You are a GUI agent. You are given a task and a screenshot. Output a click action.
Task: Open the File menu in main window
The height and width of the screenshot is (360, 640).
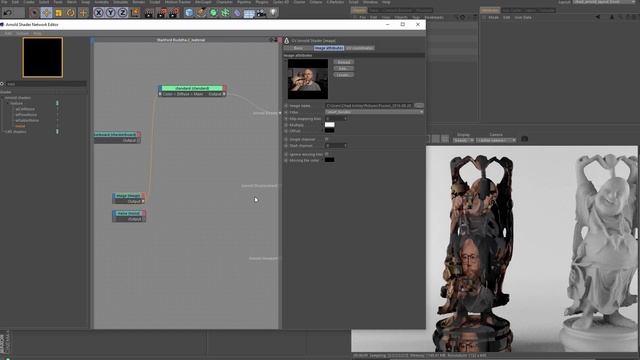(4, 2)
